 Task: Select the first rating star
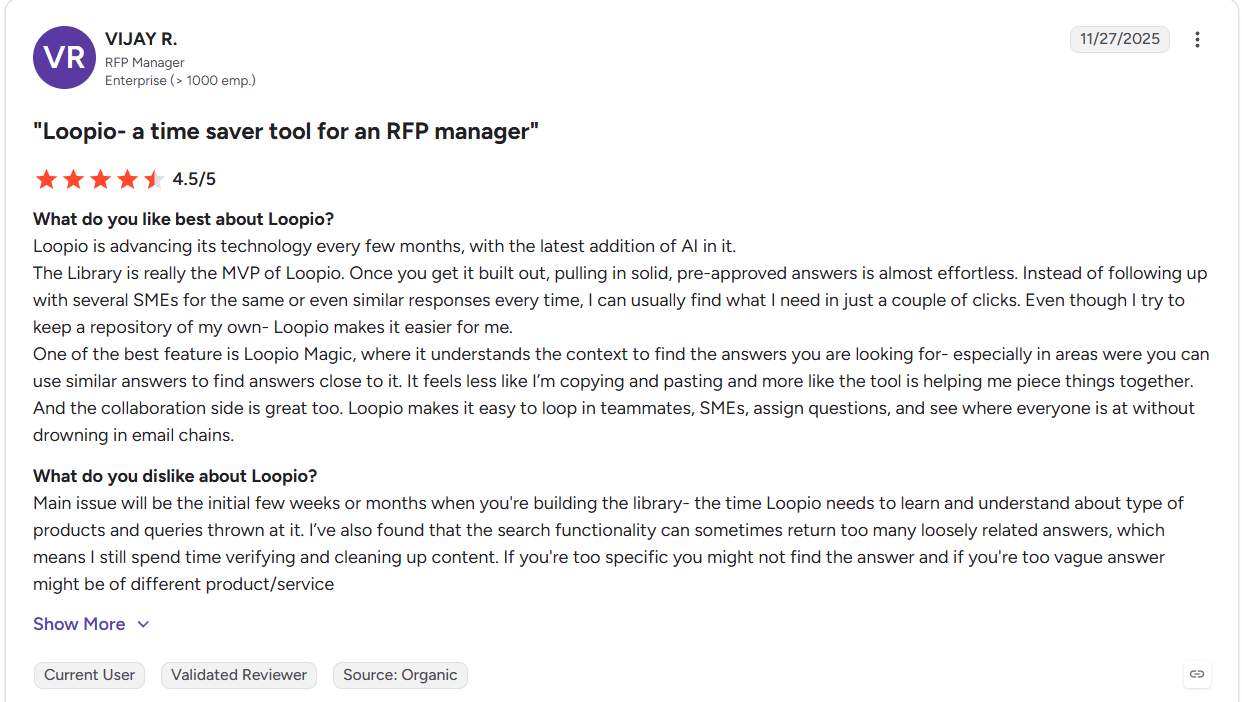coord(46,180)
